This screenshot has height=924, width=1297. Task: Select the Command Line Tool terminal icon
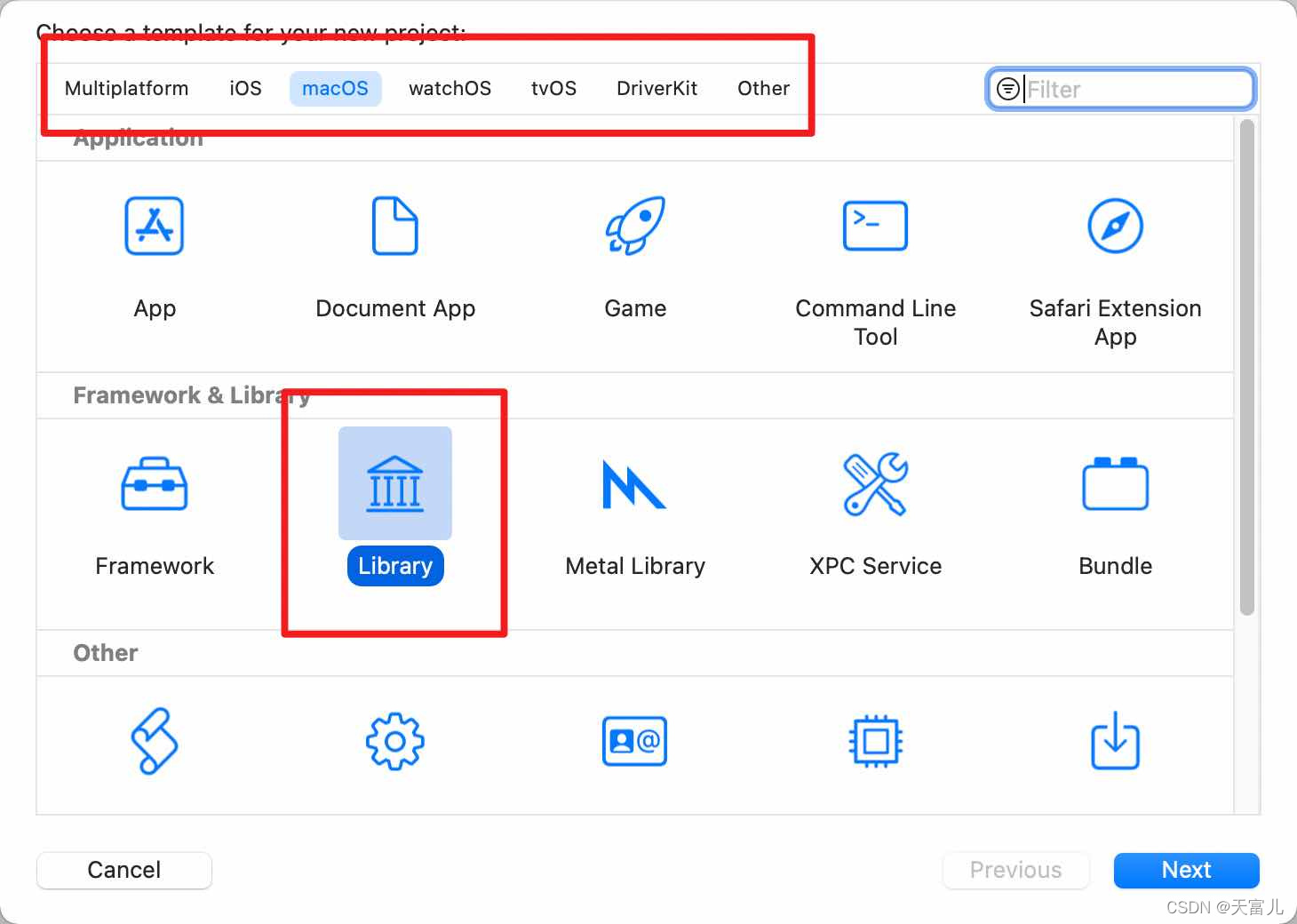(x=875, y=226)
